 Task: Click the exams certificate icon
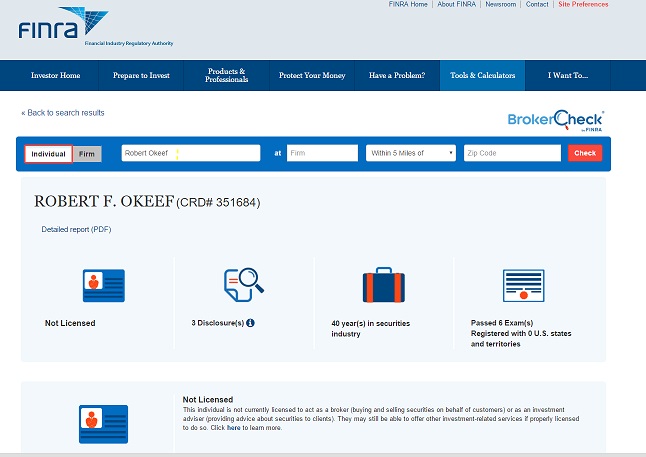coord(524,286)
